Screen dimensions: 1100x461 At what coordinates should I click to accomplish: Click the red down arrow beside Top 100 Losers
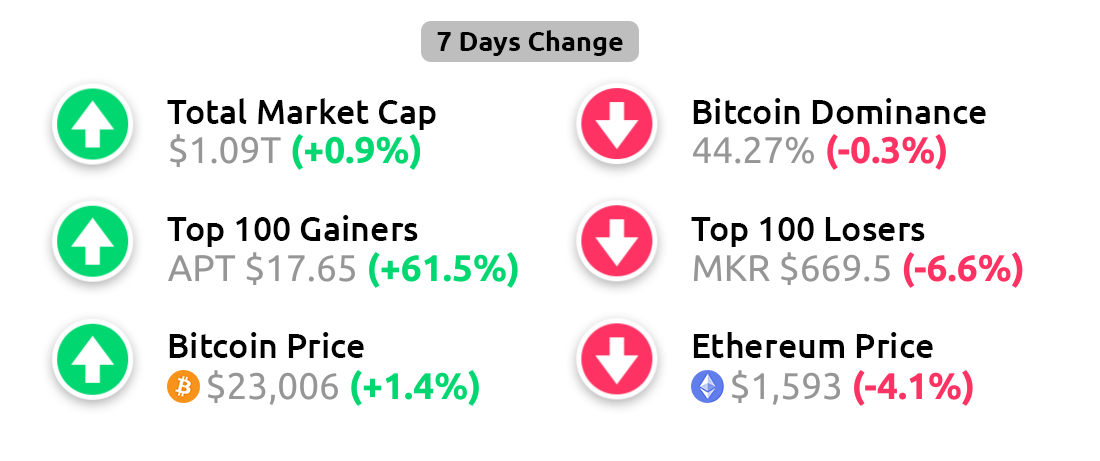(x=617, y=241)
